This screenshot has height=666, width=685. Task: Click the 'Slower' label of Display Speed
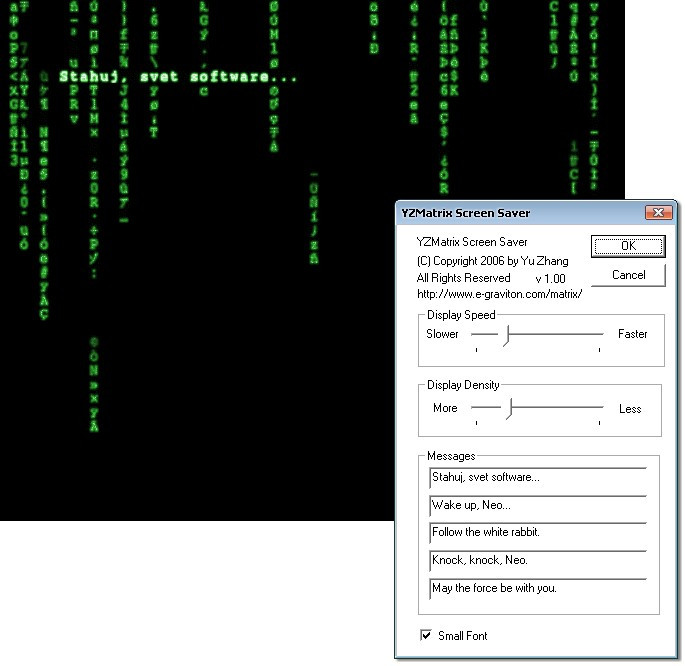tap(442, 334)
